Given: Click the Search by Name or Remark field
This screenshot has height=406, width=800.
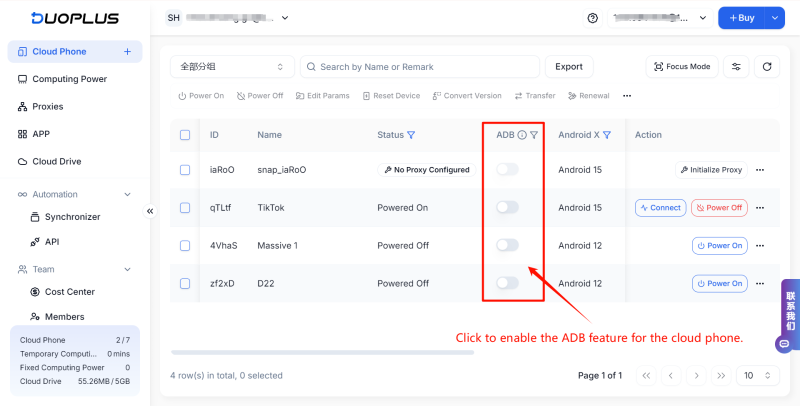Looking at the screenshot, I should click(x=420, y=67).
